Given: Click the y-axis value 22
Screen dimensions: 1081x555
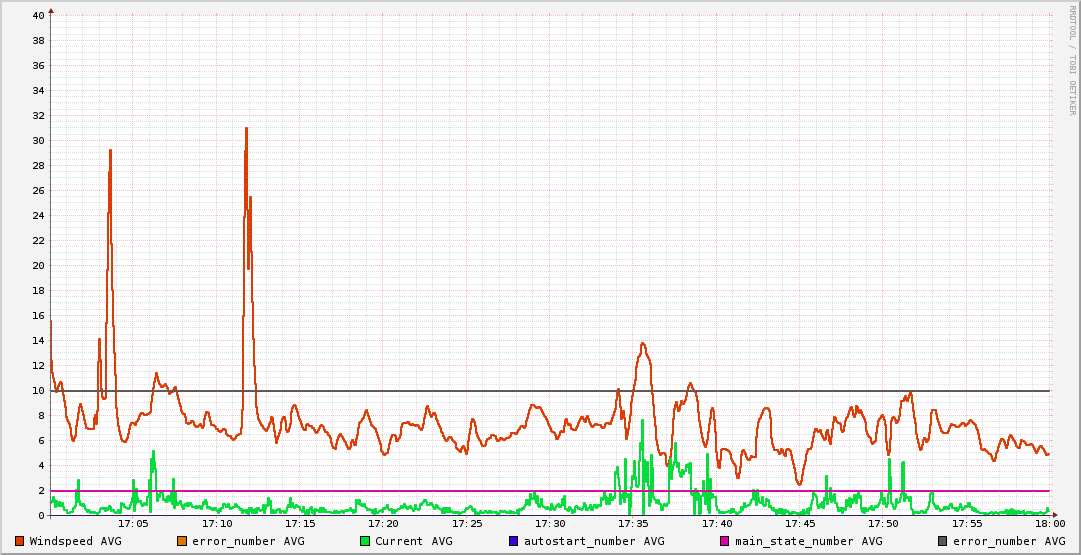Looking at the screenshot, I should click(39, 241).
